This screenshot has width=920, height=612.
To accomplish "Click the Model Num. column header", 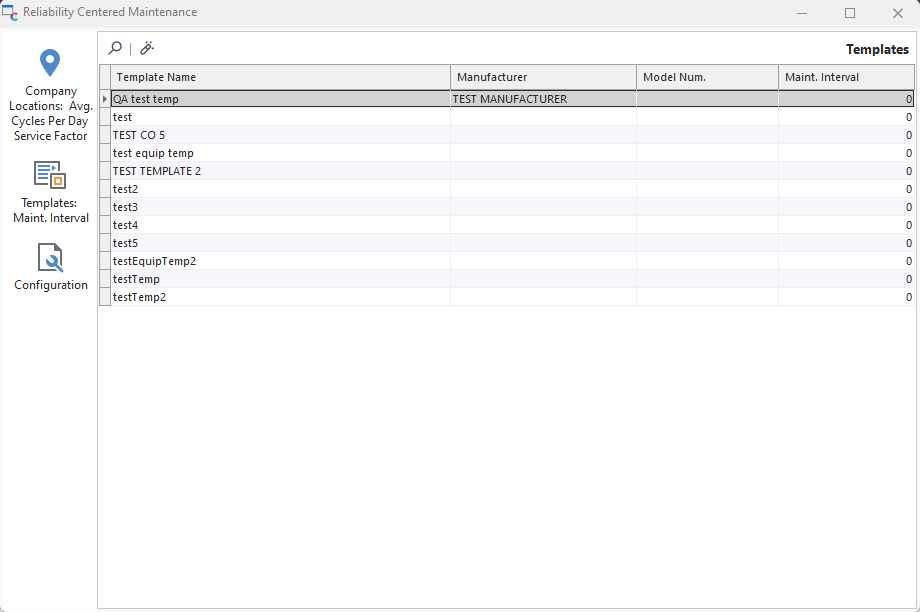I will [707, 77].
